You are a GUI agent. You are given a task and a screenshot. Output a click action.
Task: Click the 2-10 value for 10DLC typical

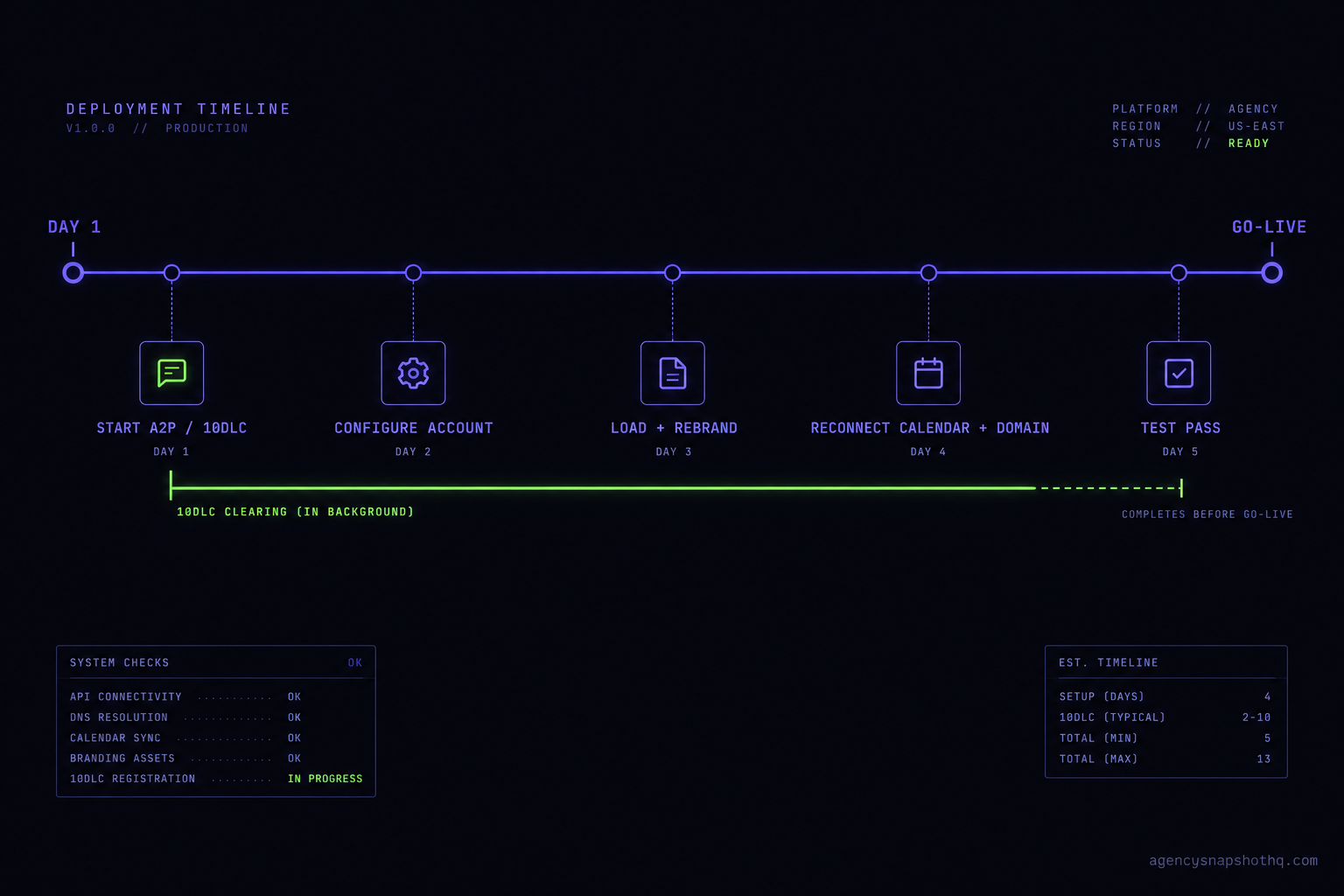point(1256,717)
